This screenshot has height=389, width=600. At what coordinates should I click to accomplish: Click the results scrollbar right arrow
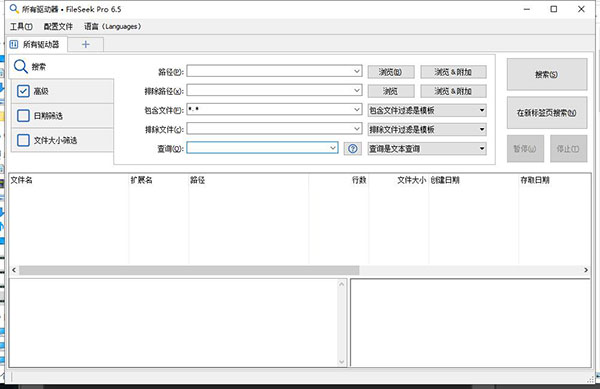586,270
